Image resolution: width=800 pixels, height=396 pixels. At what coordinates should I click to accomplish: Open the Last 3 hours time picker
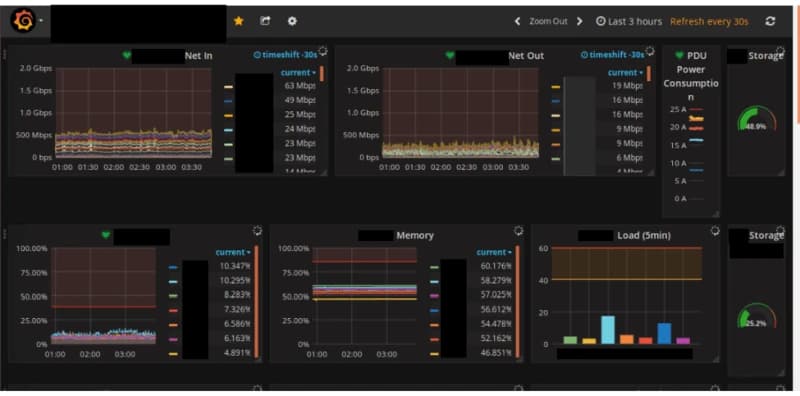[x=629, y=21]
